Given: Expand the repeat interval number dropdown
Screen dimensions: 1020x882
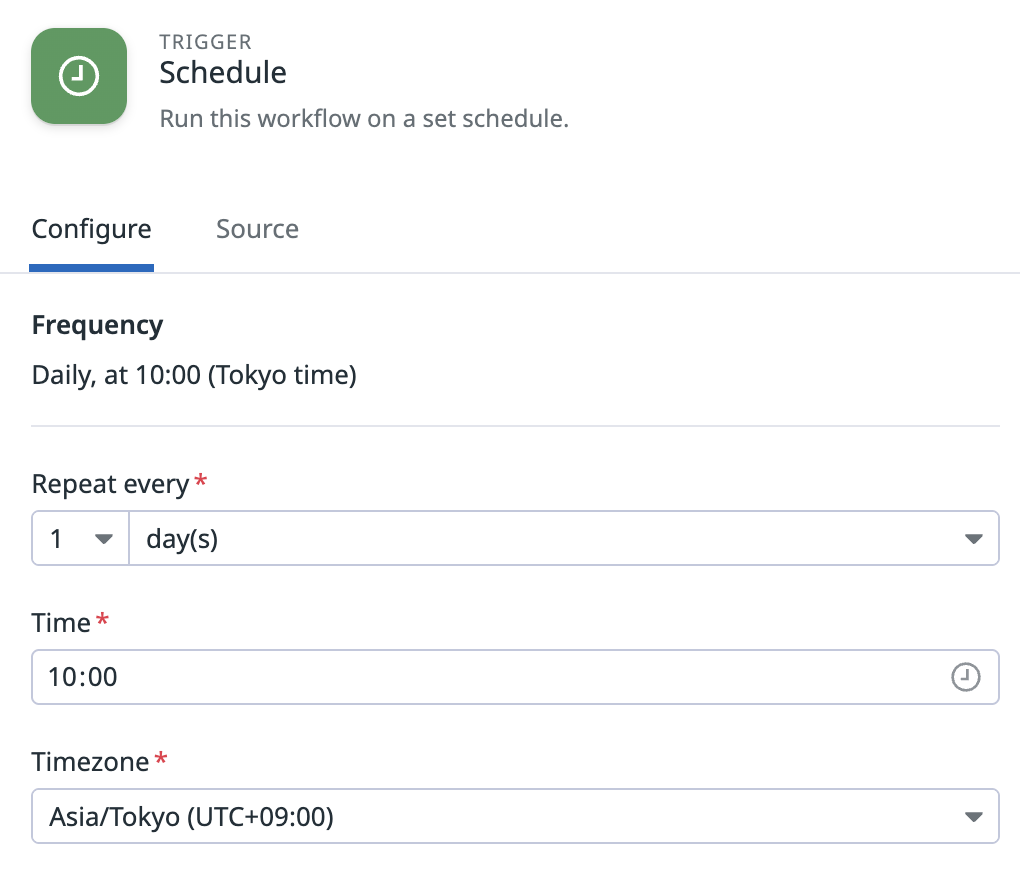Looking at the screenshot, I should 81,539.
